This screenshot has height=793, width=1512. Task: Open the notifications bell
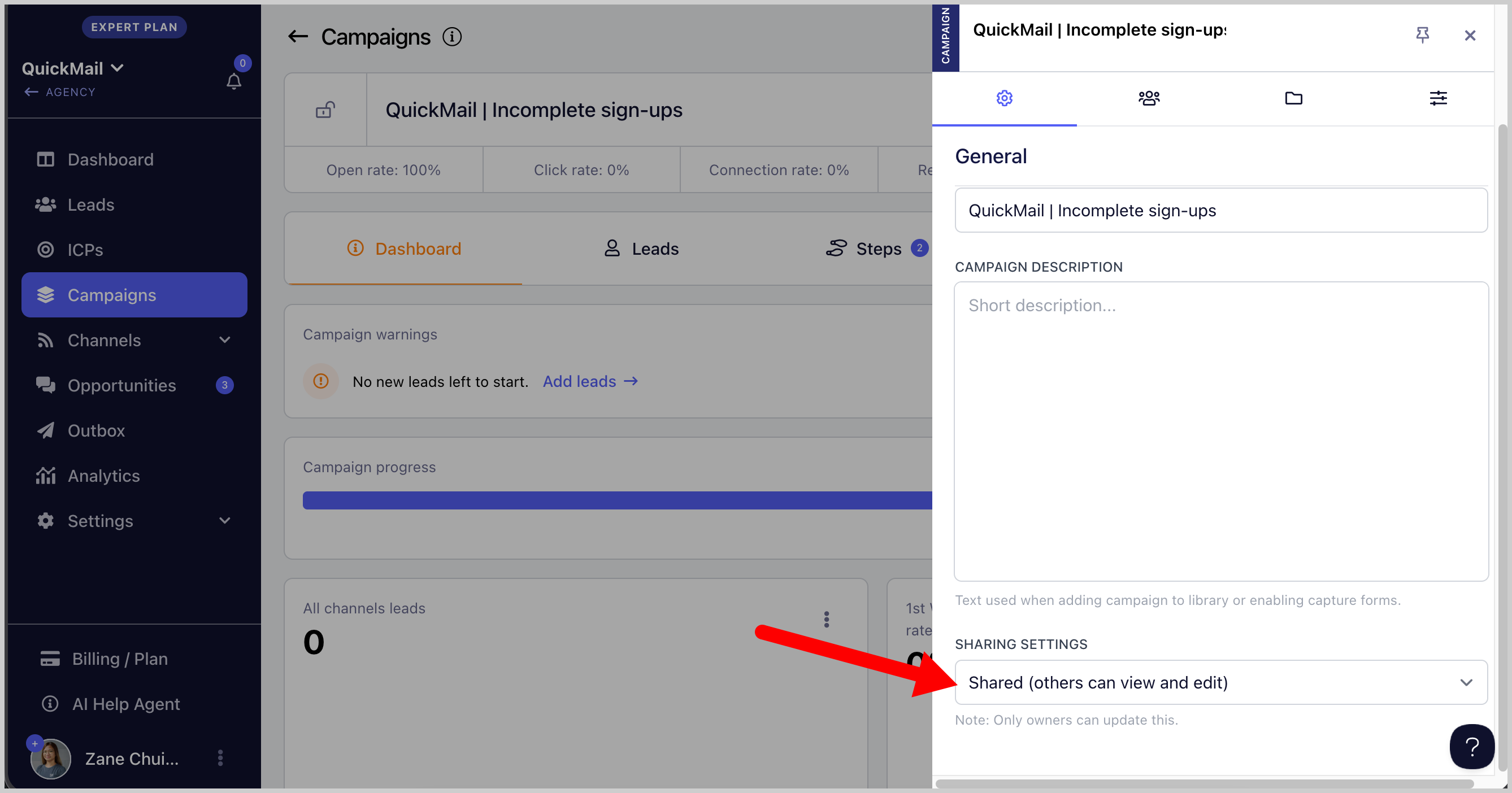click(233, 81)
